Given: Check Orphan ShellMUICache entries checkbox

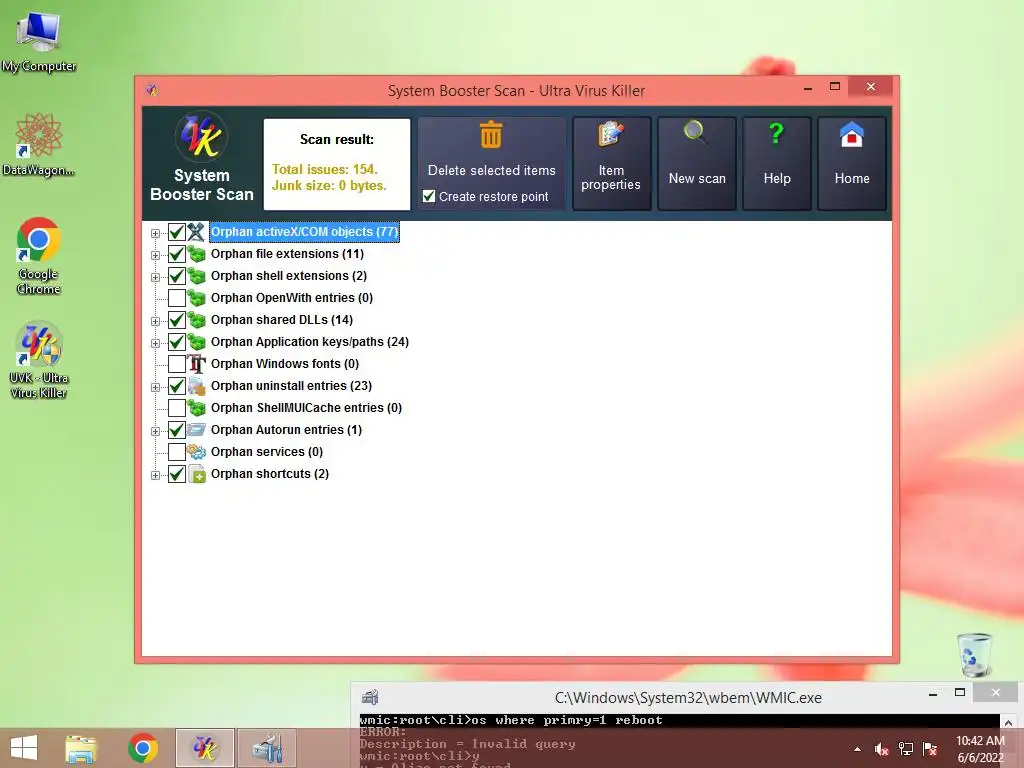Looking at the screenshot, I should point(176,408).
